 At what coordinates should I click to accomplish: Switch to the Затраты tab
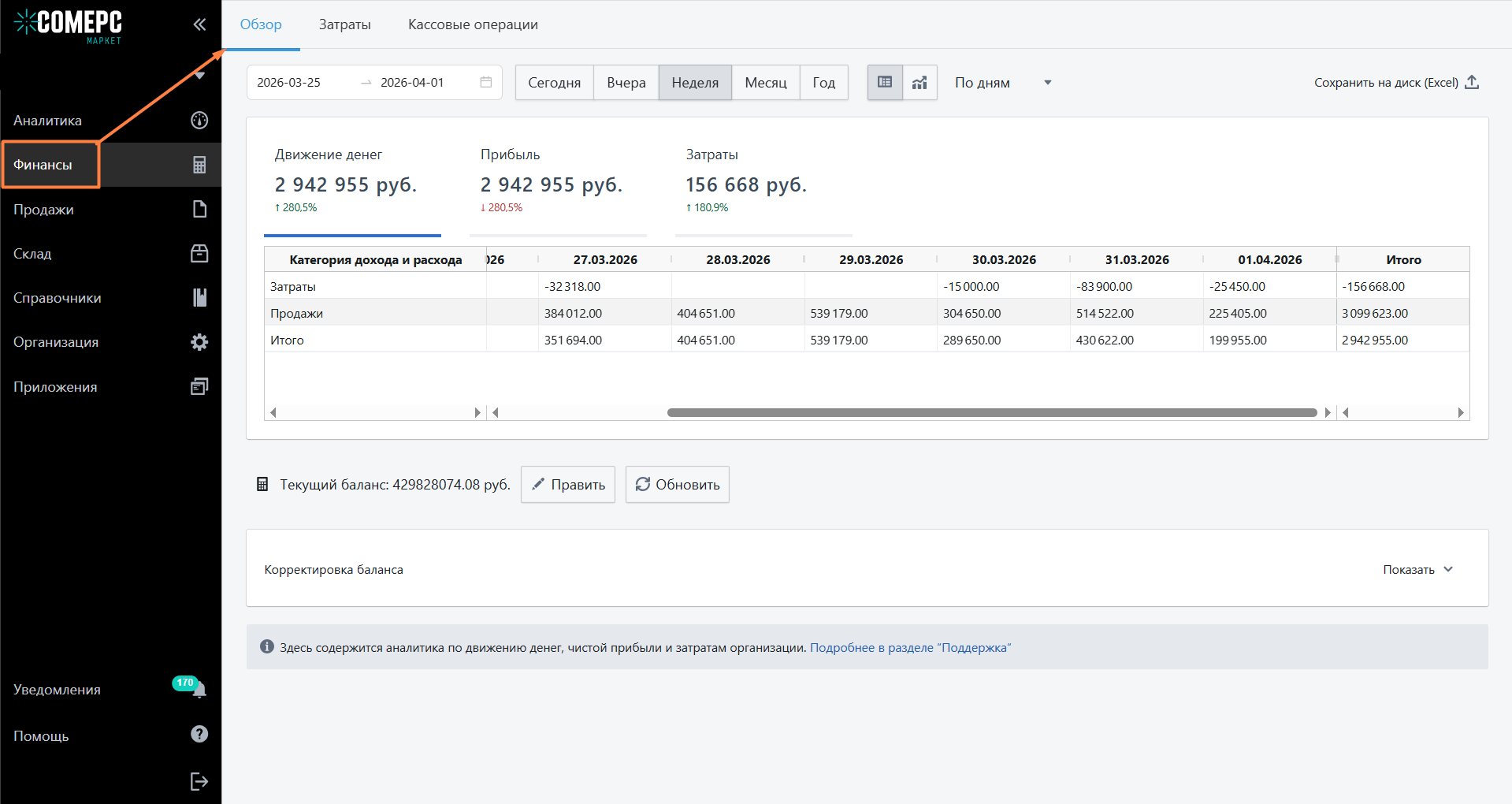click(x=344, y=24)
